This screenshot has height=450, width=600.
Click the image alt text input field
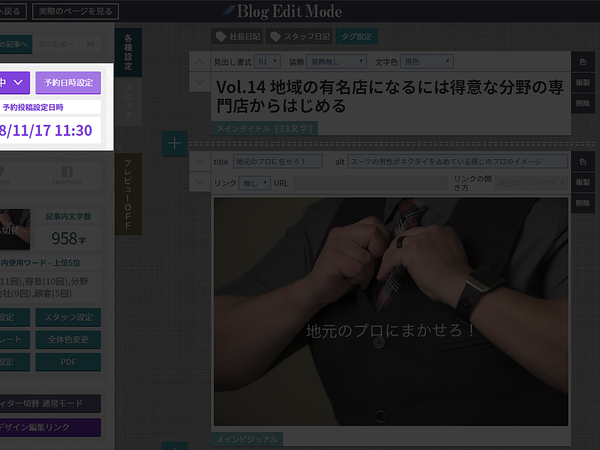coord(458,161)
